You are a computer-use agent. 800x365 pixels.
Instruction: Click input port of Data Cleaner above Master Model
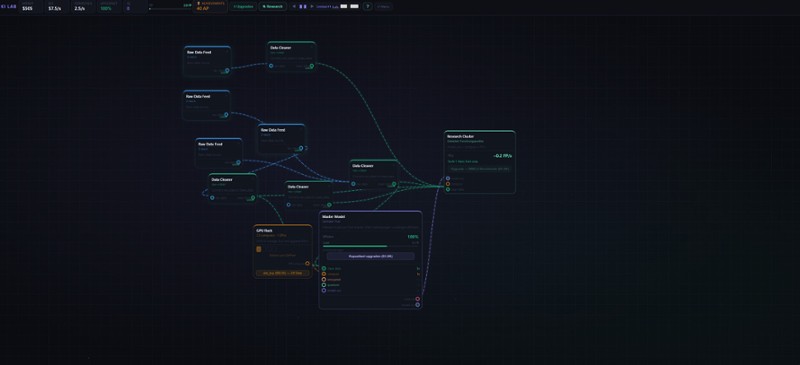(289, 205)
